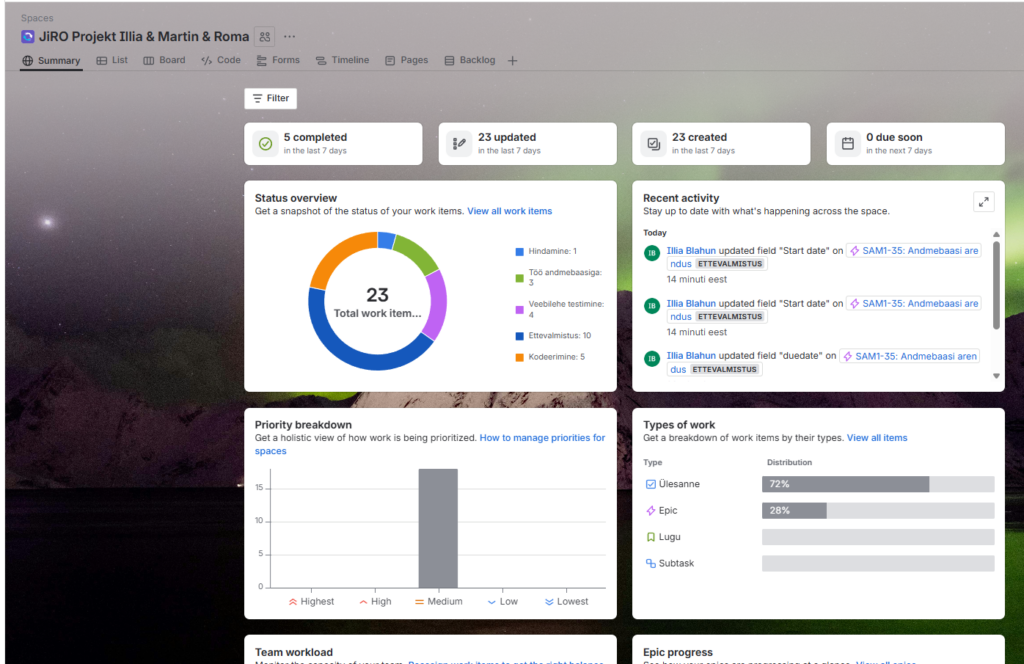This screenshot has width=1024, height=664.
Task: Open the Filter dropdown
Action: pos(270,98)
